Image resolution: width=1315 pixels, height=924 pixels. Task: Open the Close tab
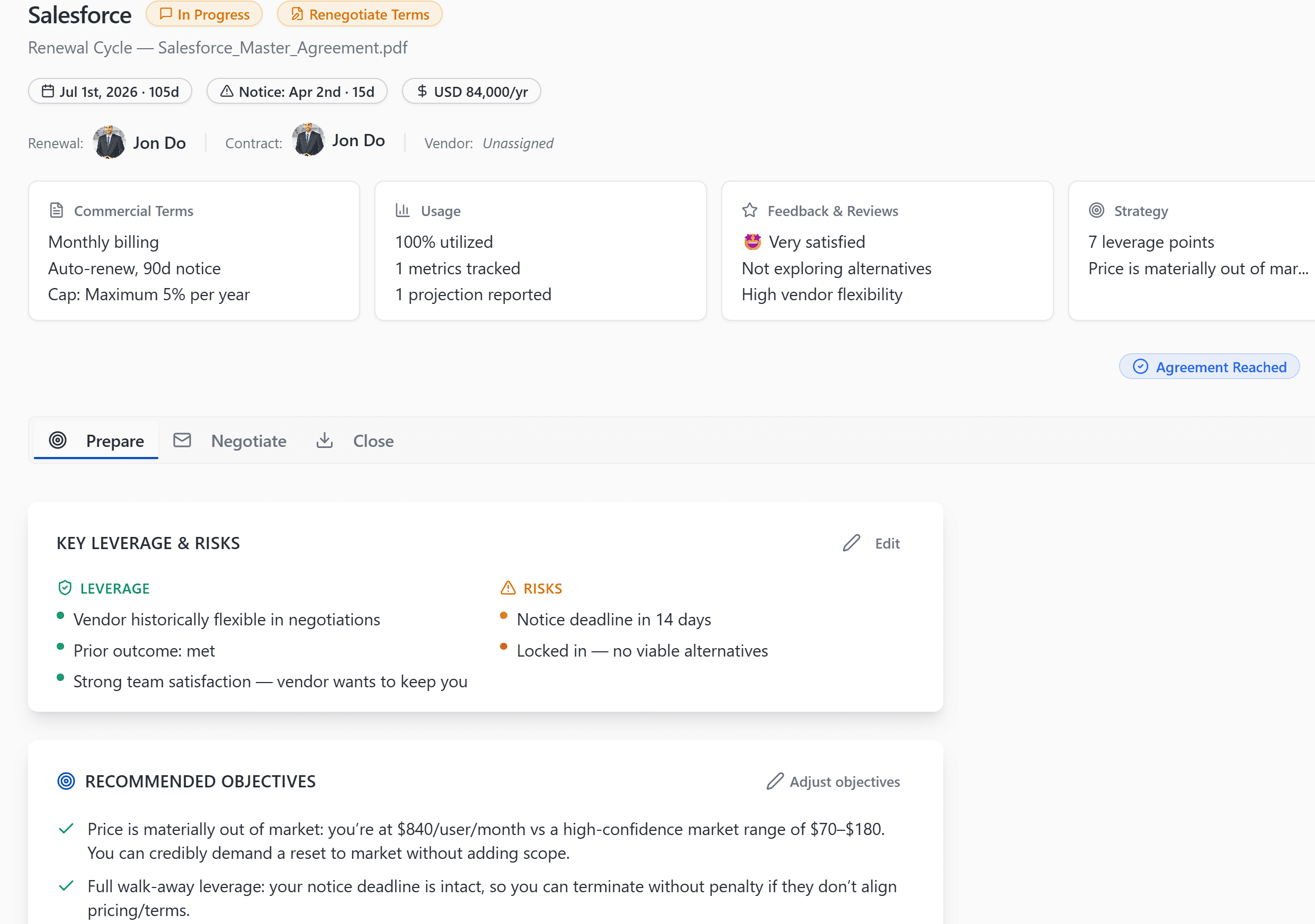[355, 441]
